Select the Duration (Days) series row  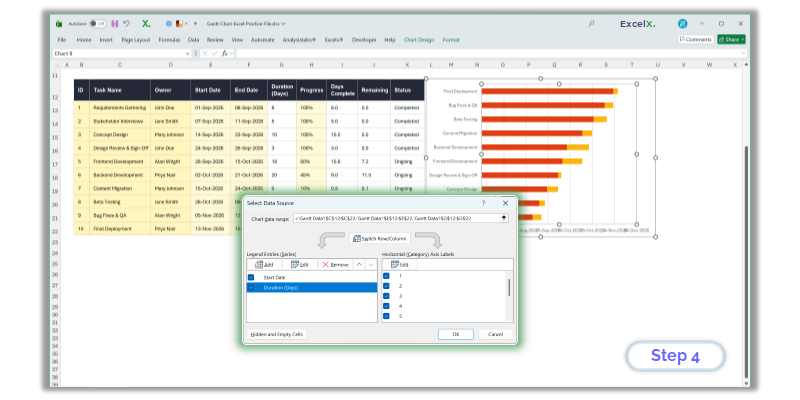(x=312, y=288)
